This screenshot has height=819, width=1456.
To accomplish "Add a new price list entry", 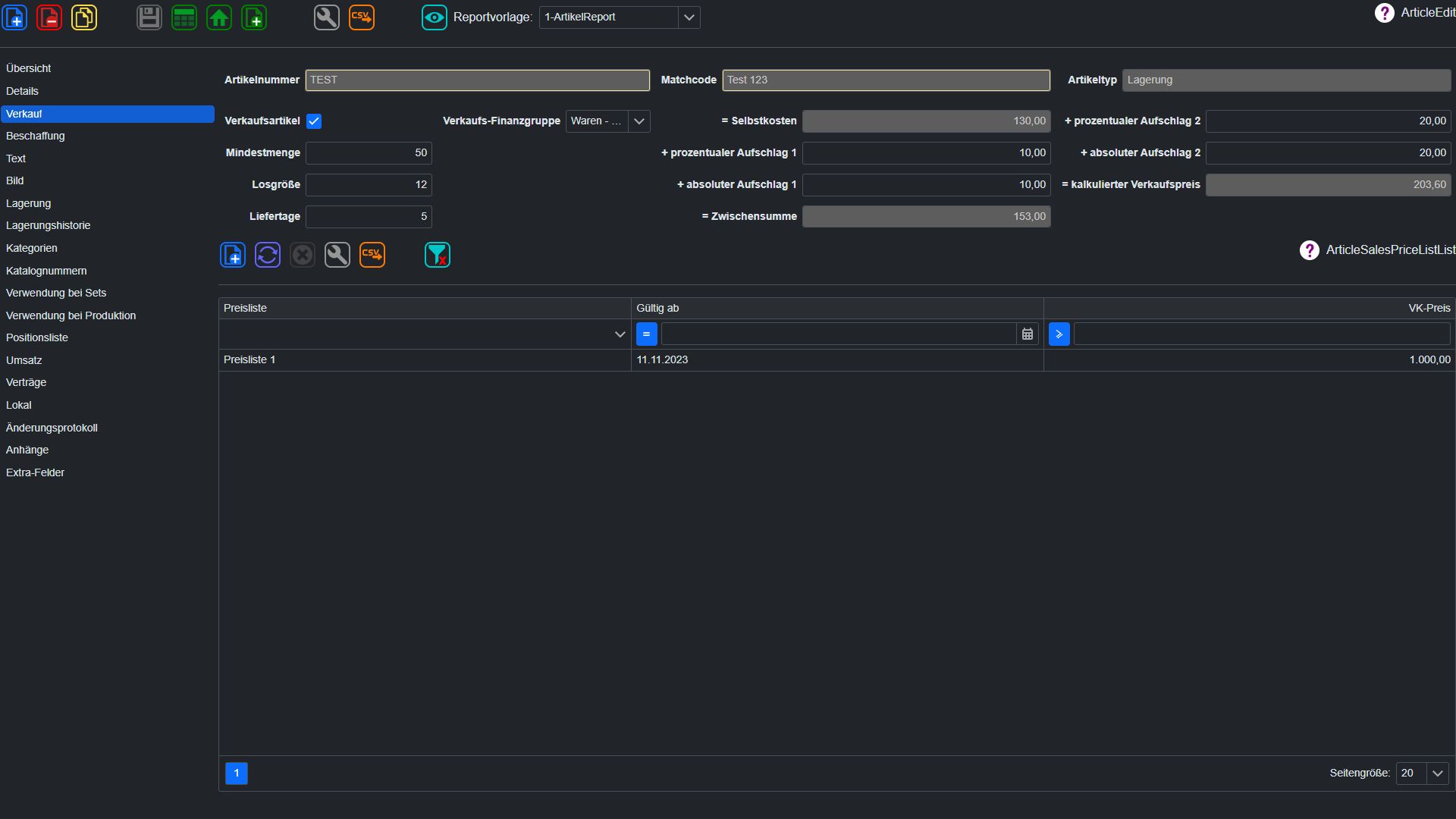I will [233, 255].
